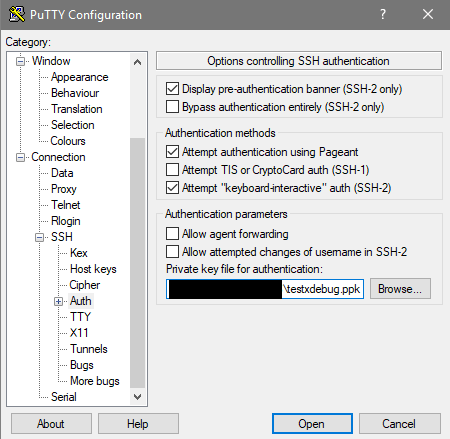Select Translation in category tree
450x439 pixels.
tap(76, 109)
